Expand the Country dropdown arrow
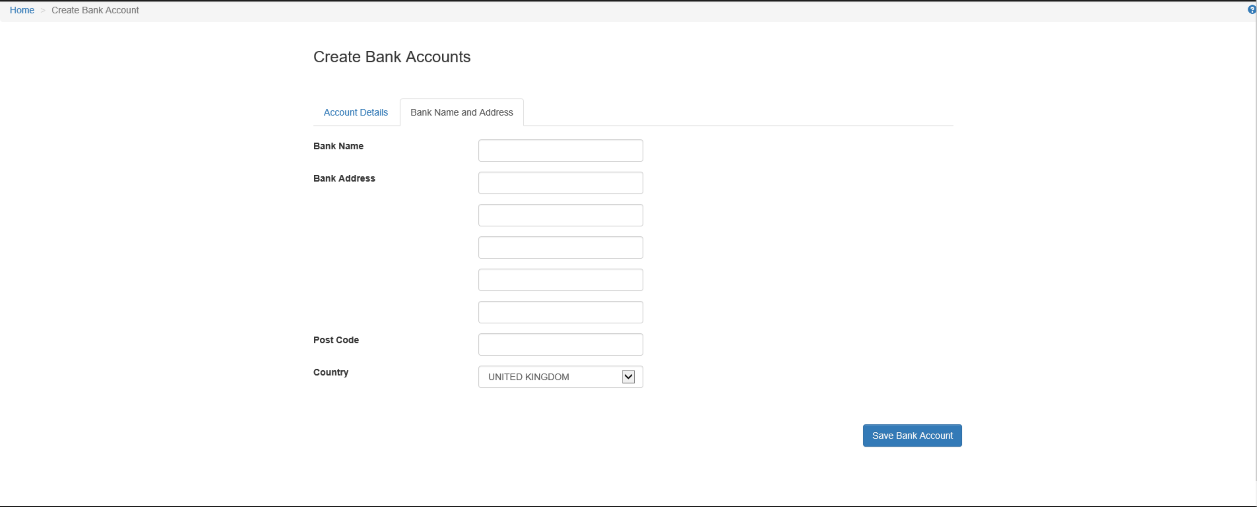The image size is (1257, 507). (629, 377)
